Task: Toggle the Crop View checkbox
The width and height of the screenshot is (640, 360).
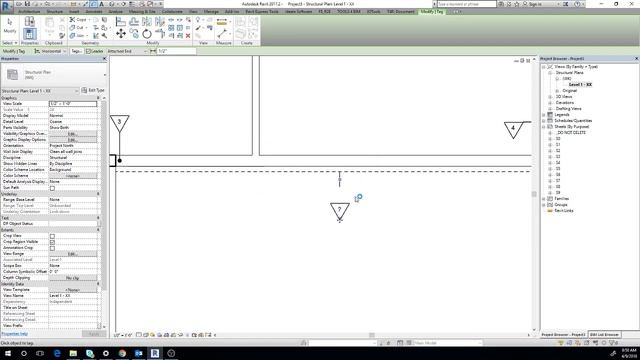Action: tap(52, 236)
